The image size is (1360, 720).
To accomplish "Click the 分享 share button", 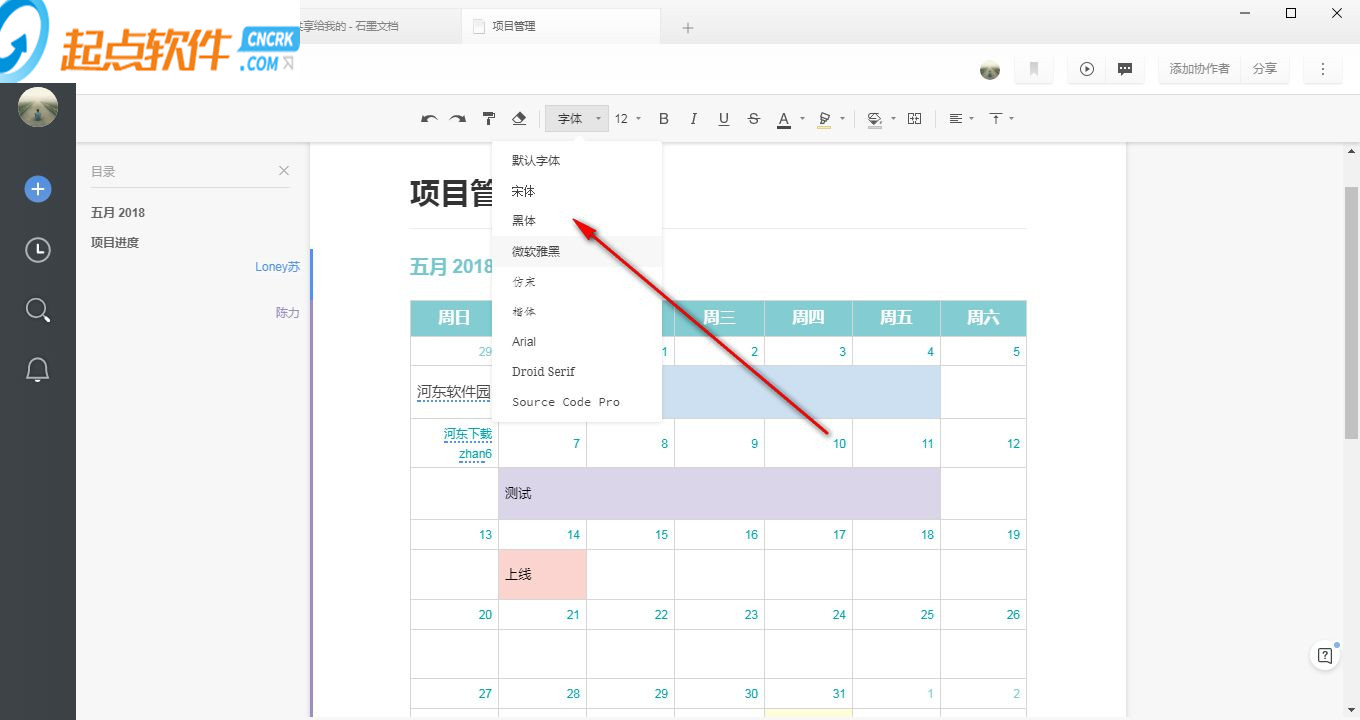I will (1265, 69).
